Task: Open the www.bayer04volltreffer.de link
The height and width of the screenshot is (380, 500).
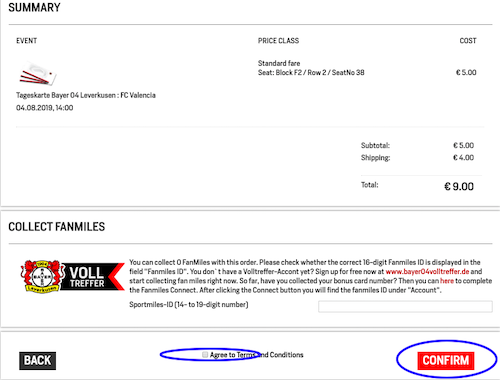Action: [427, 271]
